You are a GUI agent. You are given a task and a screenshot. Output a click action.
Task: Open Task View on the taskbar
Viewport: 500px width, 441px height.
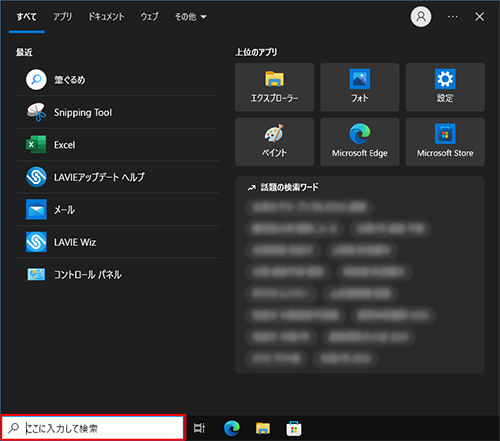199,428
